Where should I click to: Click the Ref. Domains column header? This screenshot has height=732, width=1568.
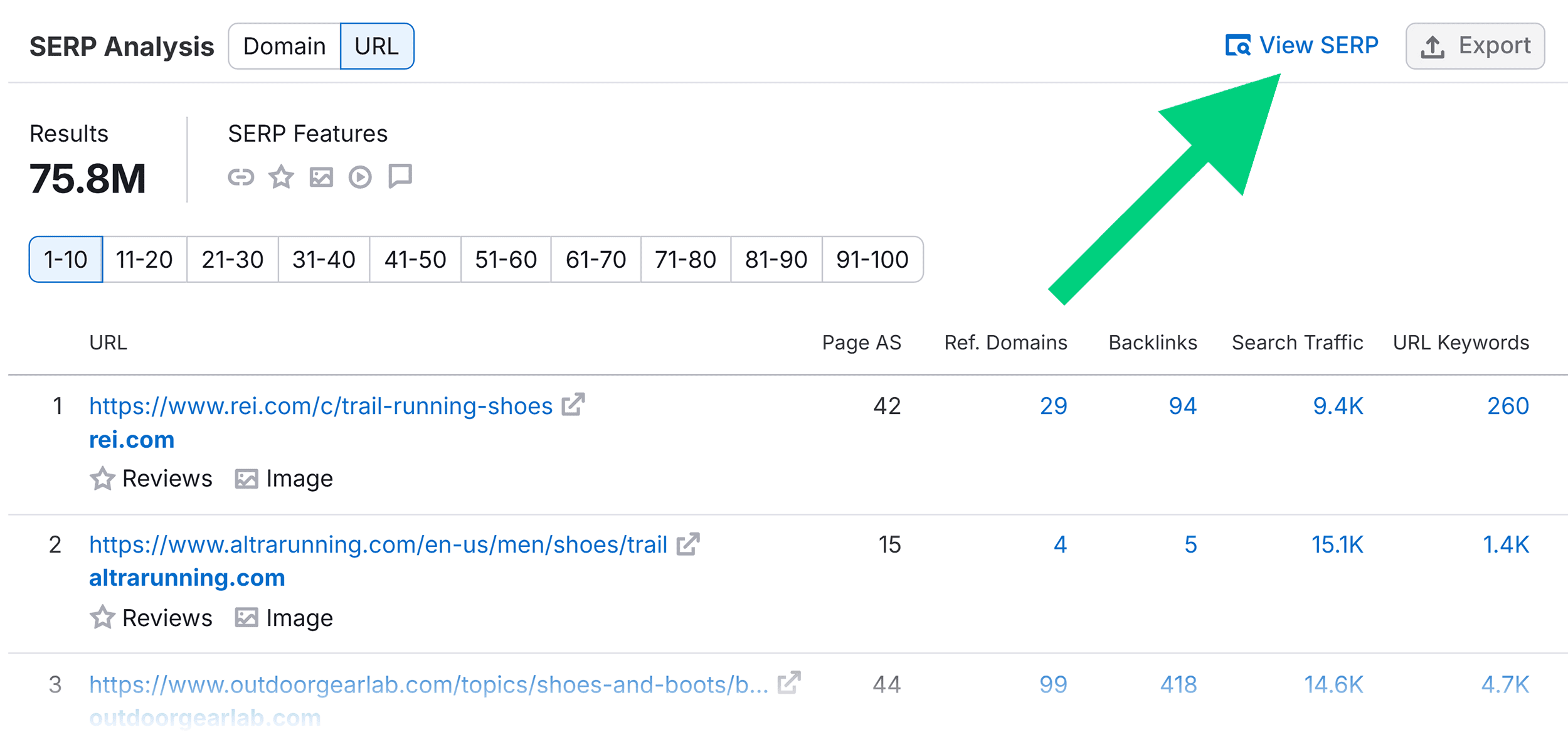(1005, 342)
